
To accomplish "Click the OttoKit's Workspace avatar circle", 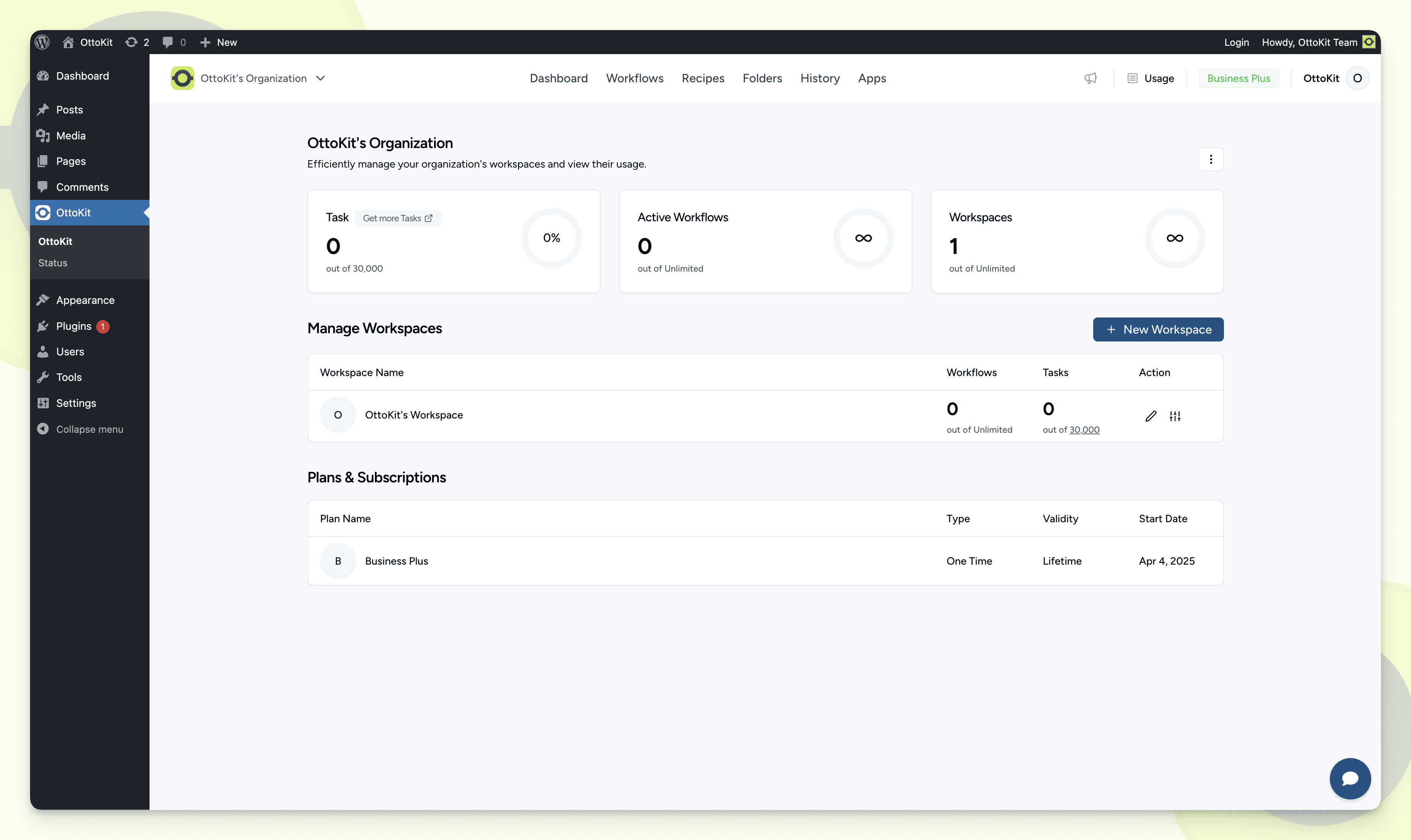I will coord(338,415).
